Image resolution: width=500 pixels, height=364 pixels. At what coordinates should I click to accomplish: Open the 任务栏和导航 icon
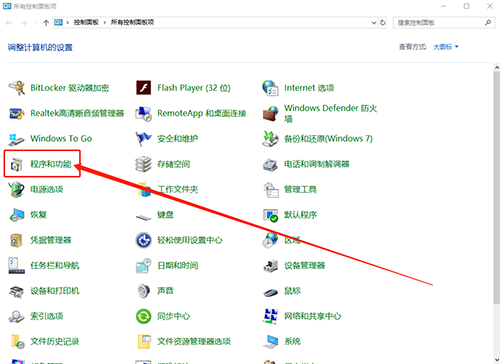17,266
